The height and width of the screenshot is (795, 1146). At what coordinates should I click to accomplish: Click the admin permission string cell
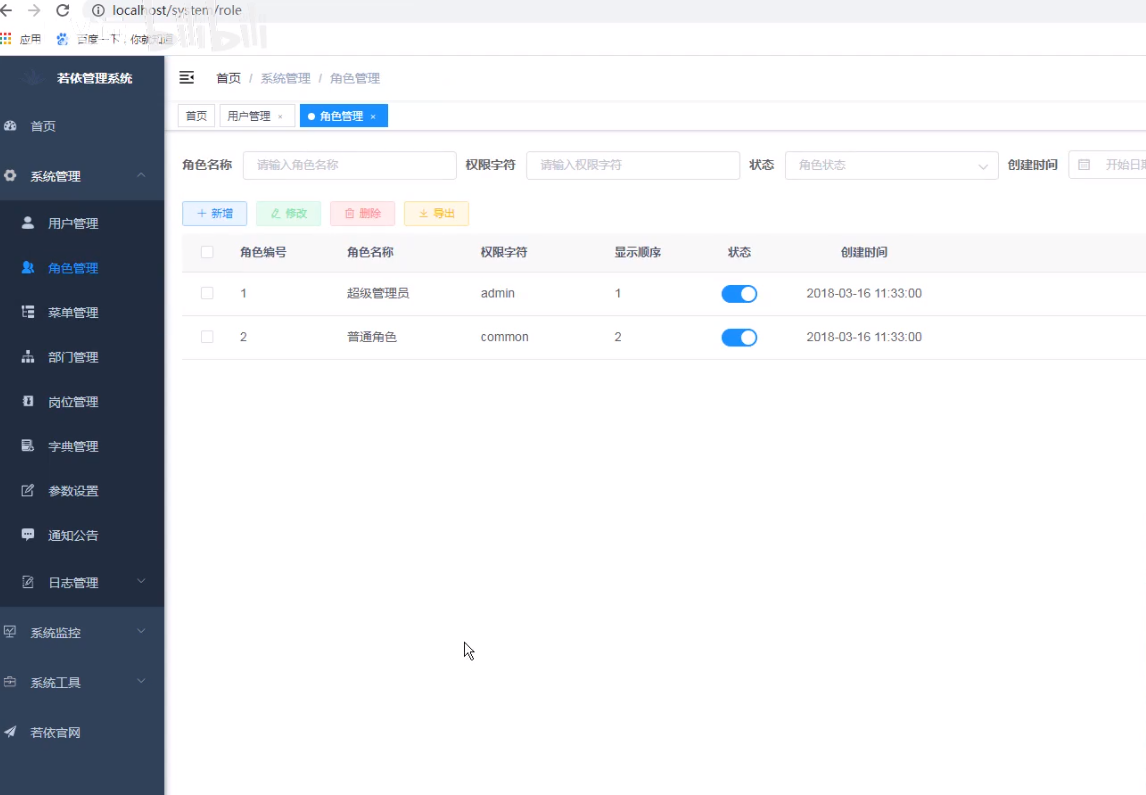coord(498,293)
